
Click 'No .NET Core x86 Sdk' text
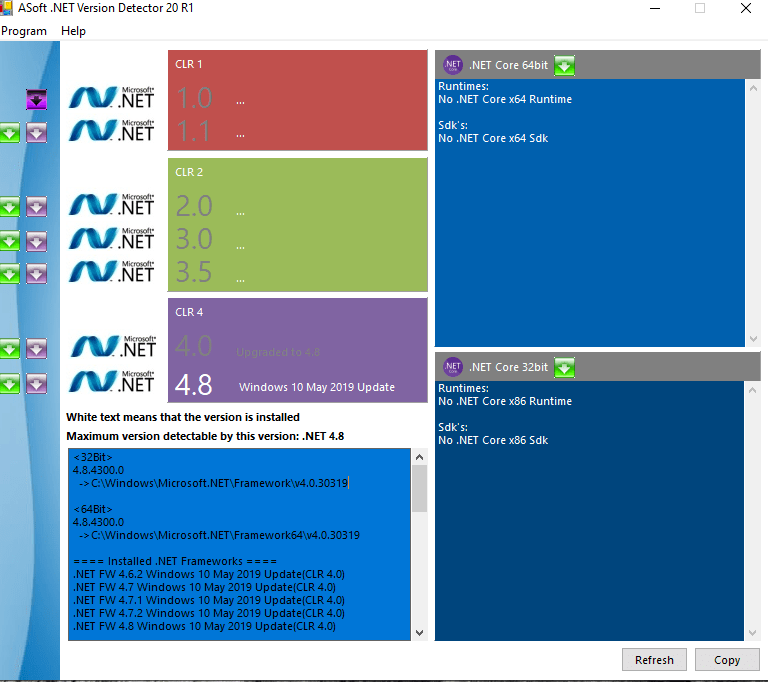493,440
